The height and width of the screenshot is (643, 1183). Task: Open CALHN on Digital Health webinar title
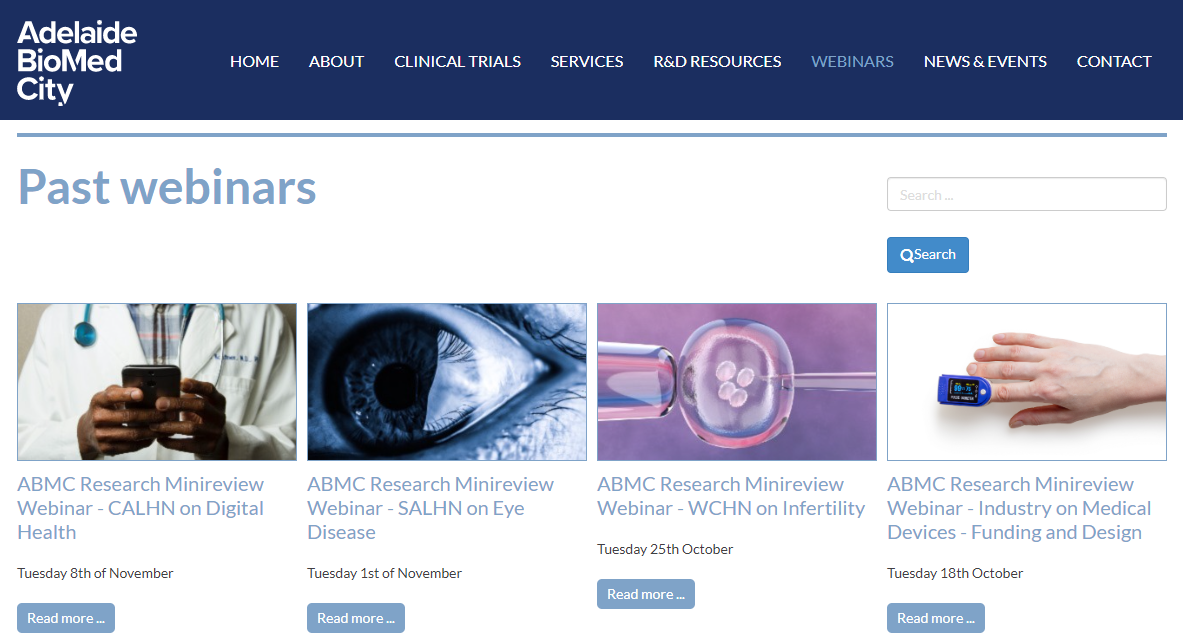coord(140,508)
